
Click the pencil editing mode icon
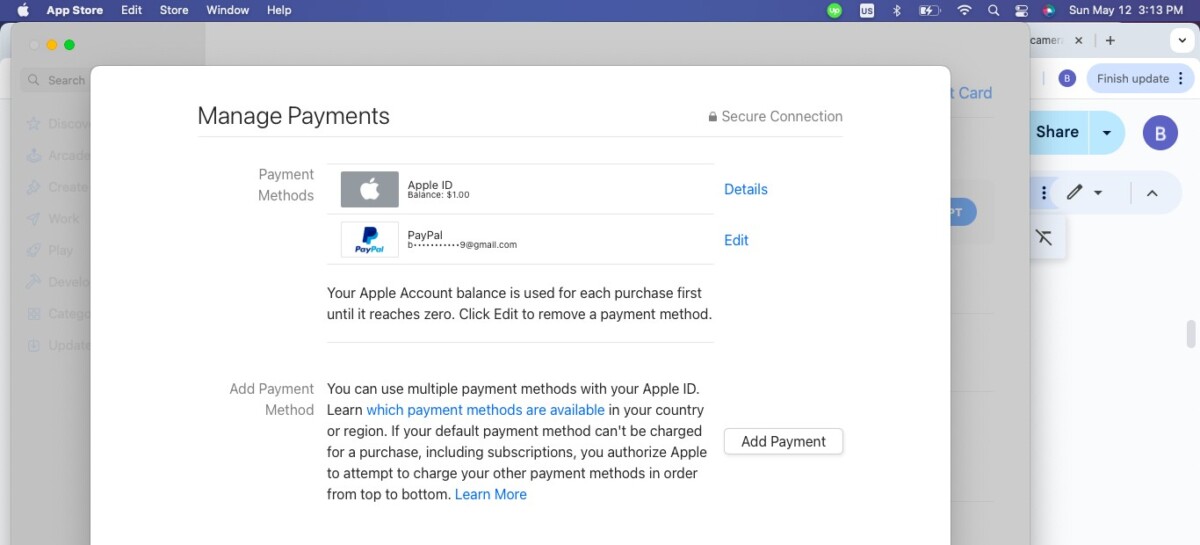point(1075,193)
